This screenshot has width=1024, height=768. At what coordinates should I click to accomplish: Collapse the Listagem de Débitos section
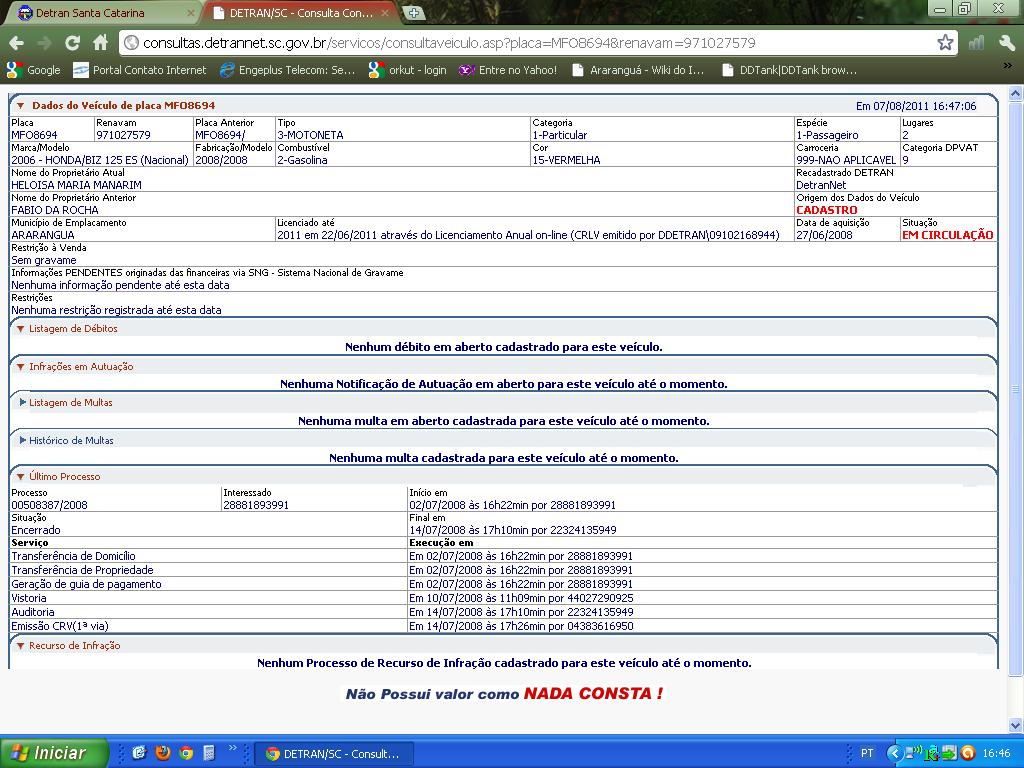[20, 329]
